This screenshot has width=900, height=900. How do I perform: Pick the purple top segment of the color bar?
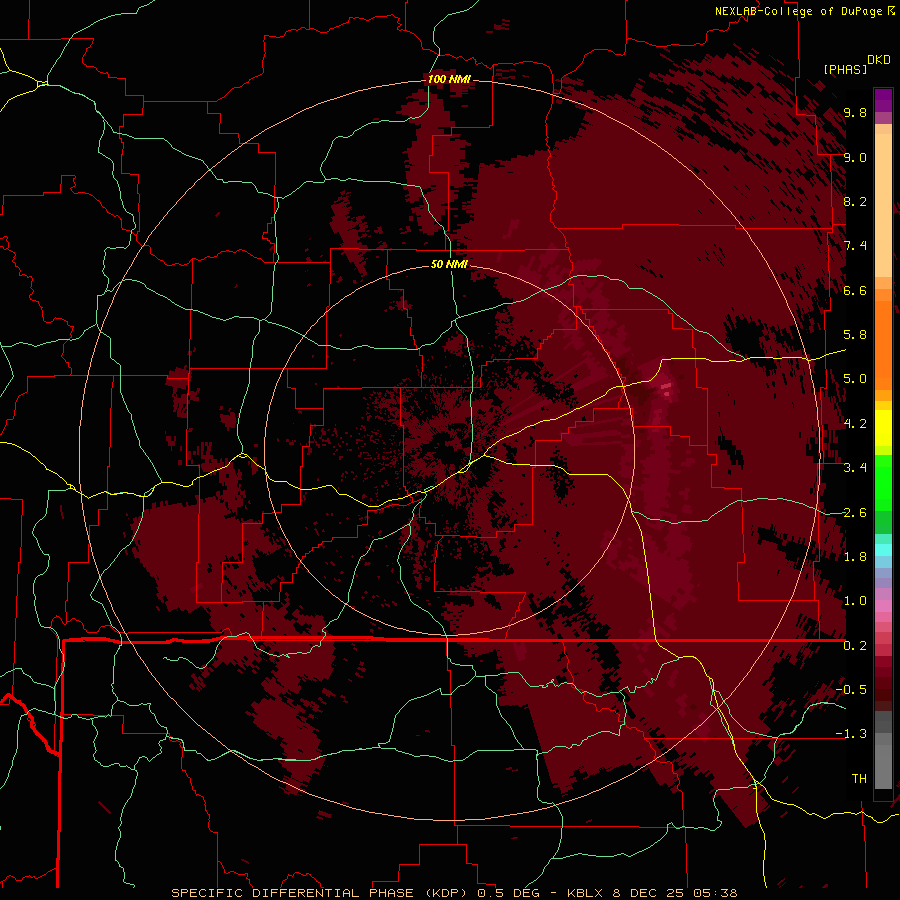tap(883, 100)
